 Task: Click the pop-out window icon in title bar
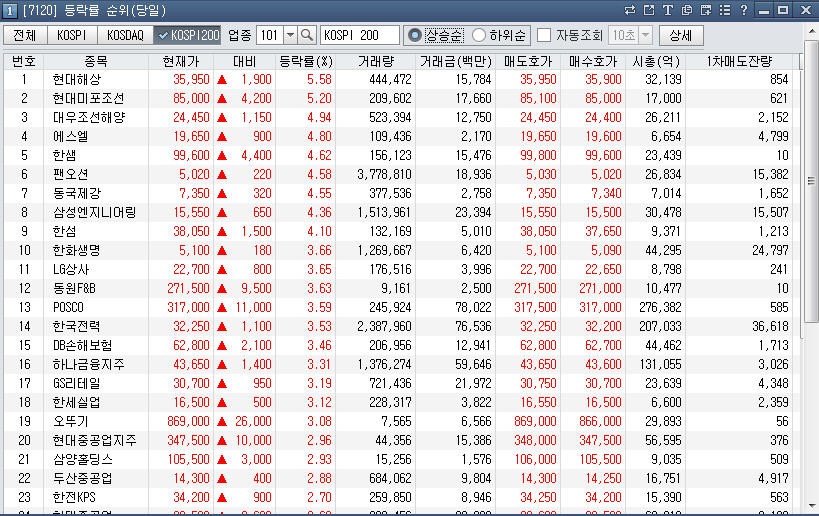click(x=648, y=10)
